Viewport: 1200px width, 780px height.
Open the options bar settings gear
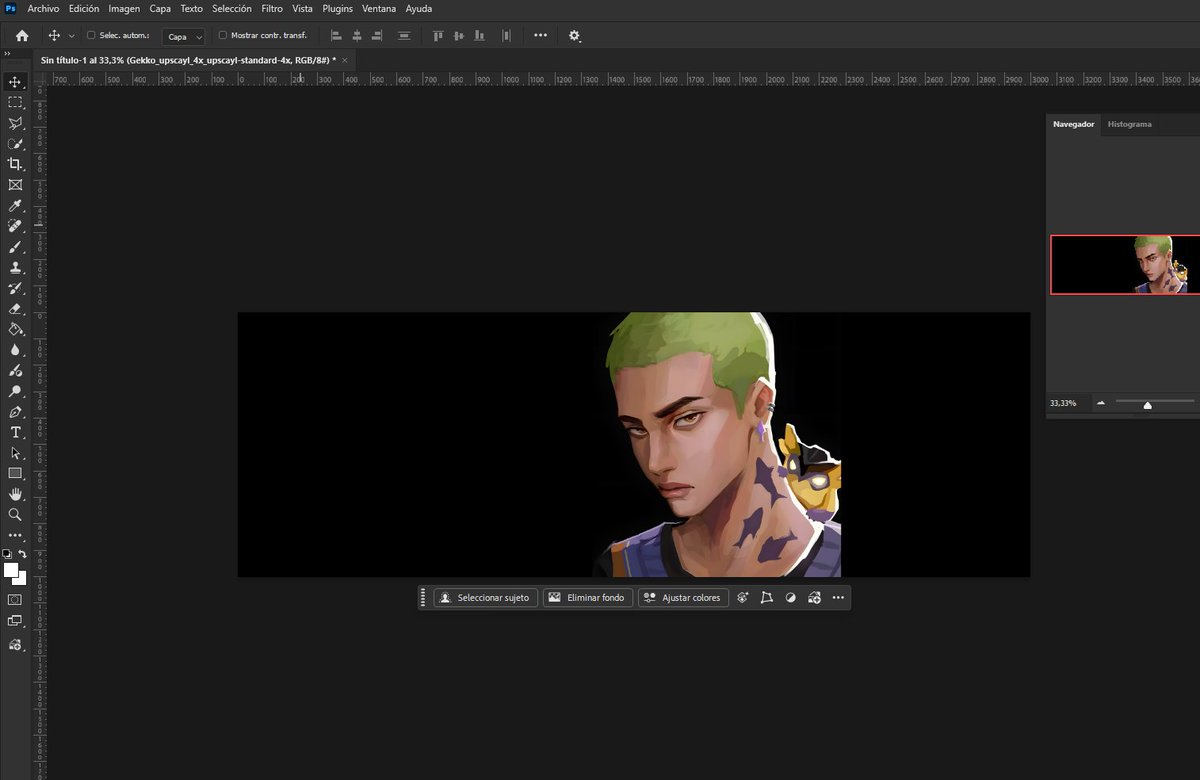tap(574, 35)
